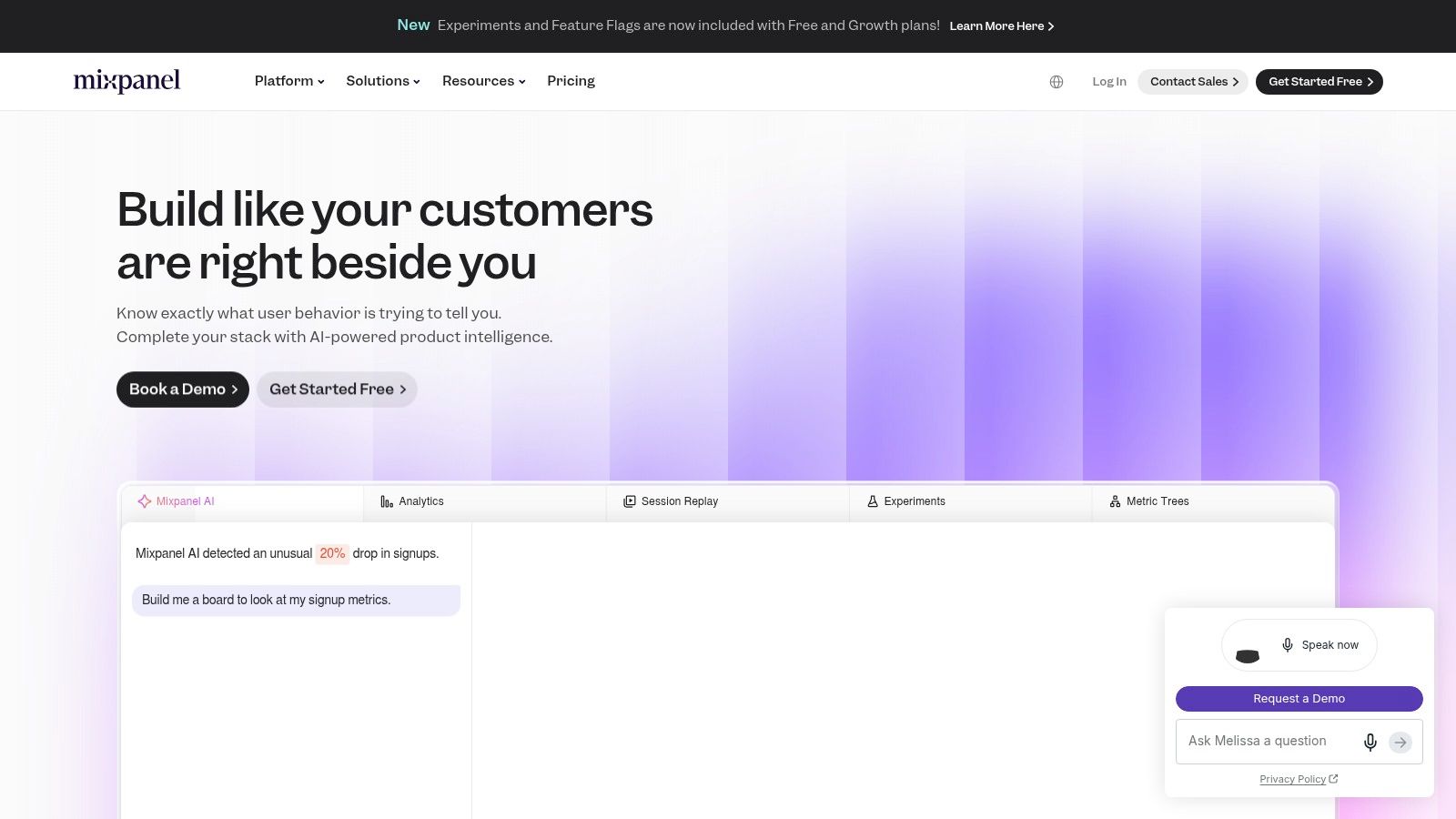Click Get Started Free in hero section

(x=337, y=389)
